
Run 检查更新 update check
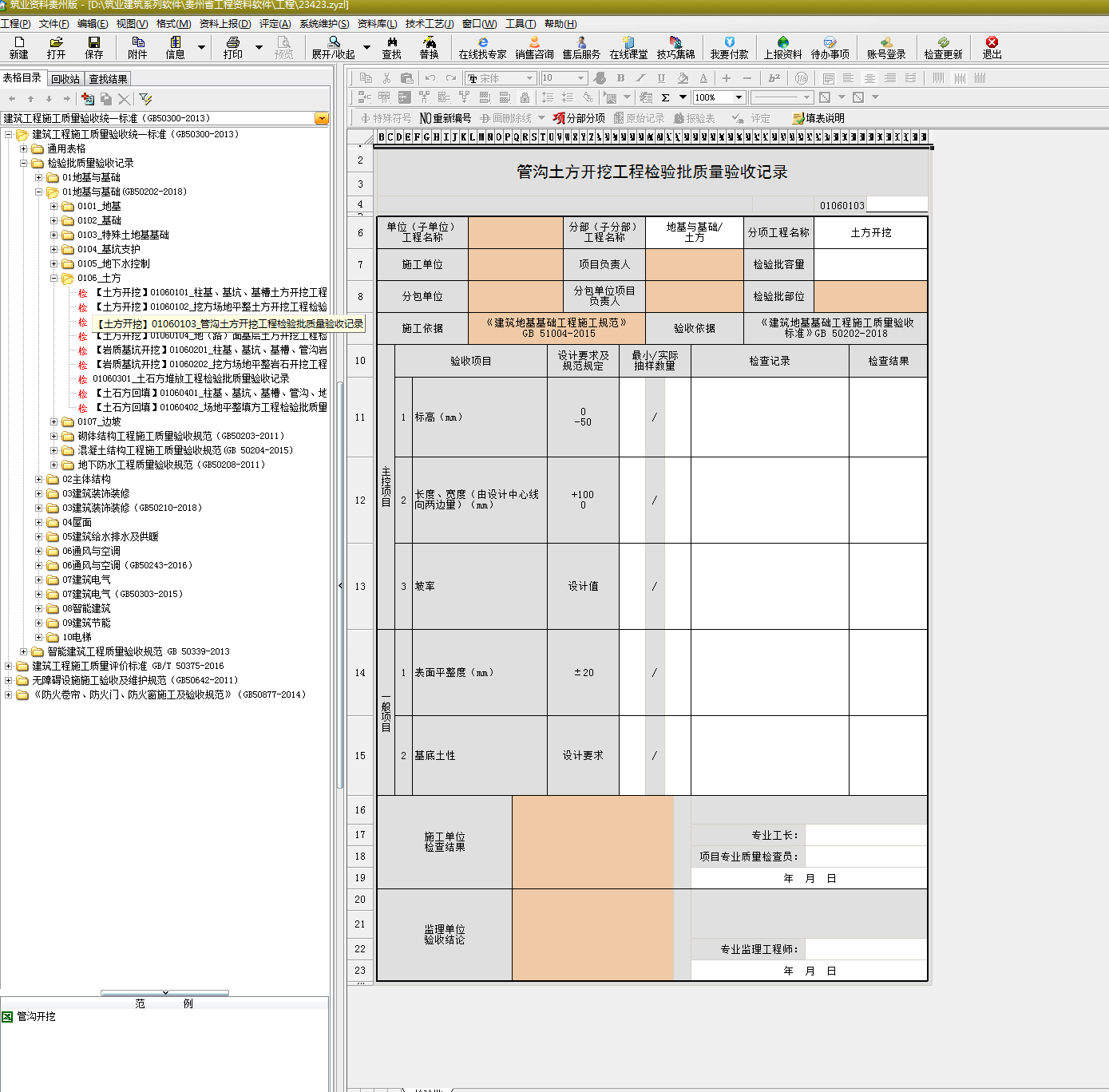pyautogui.click(x=943, y=48)
